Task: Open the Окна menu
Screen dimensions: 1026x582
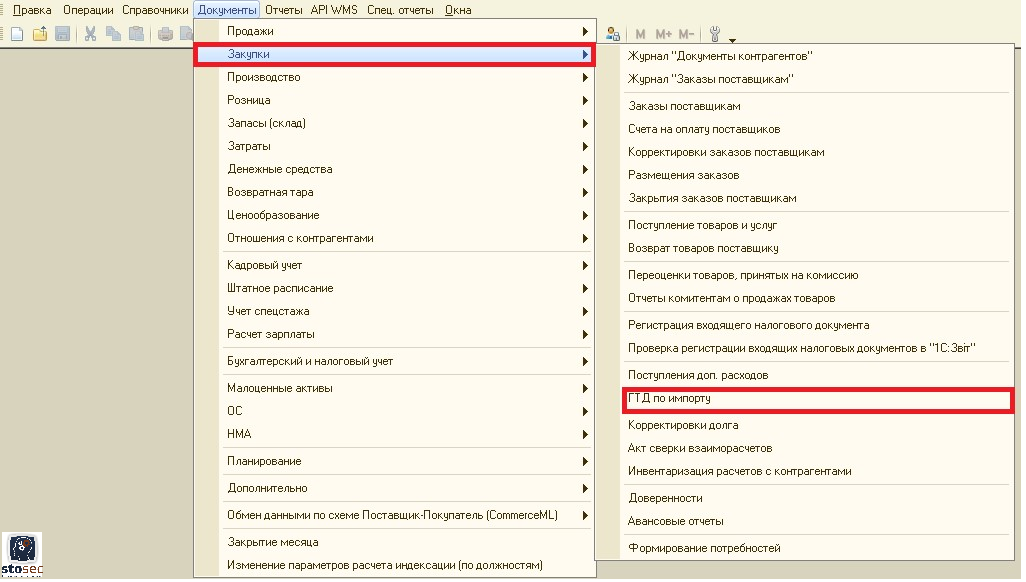Action: tap(458, 10)
